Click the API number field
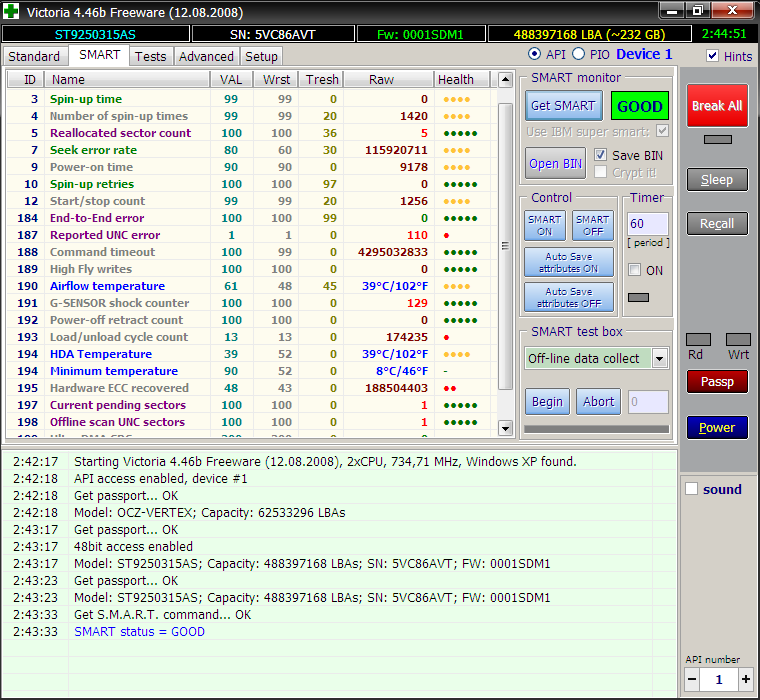 (719, 679)
